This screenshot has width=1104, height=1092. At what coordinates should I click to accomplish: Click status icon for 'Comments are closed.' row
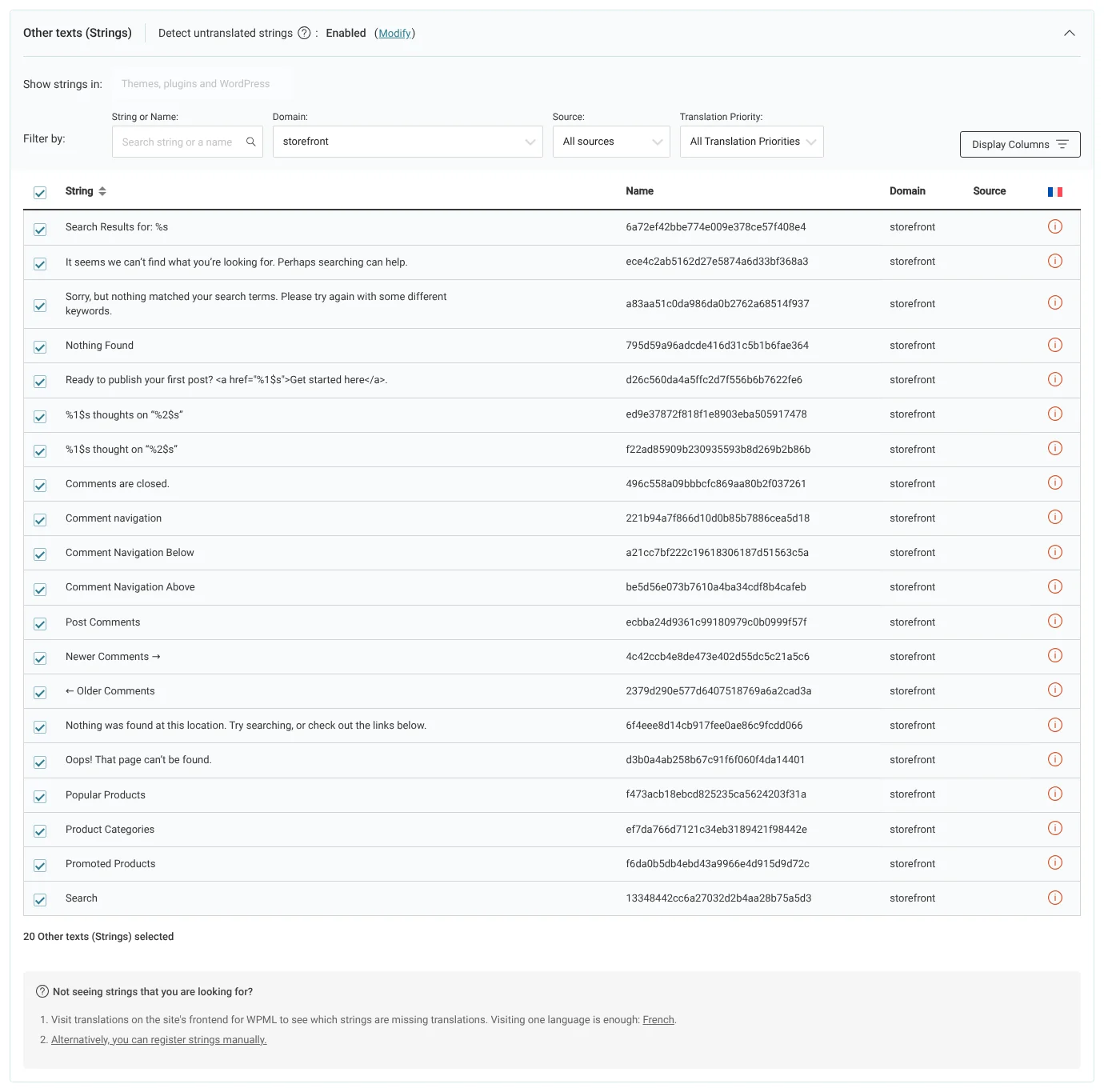coord(1055,482)
